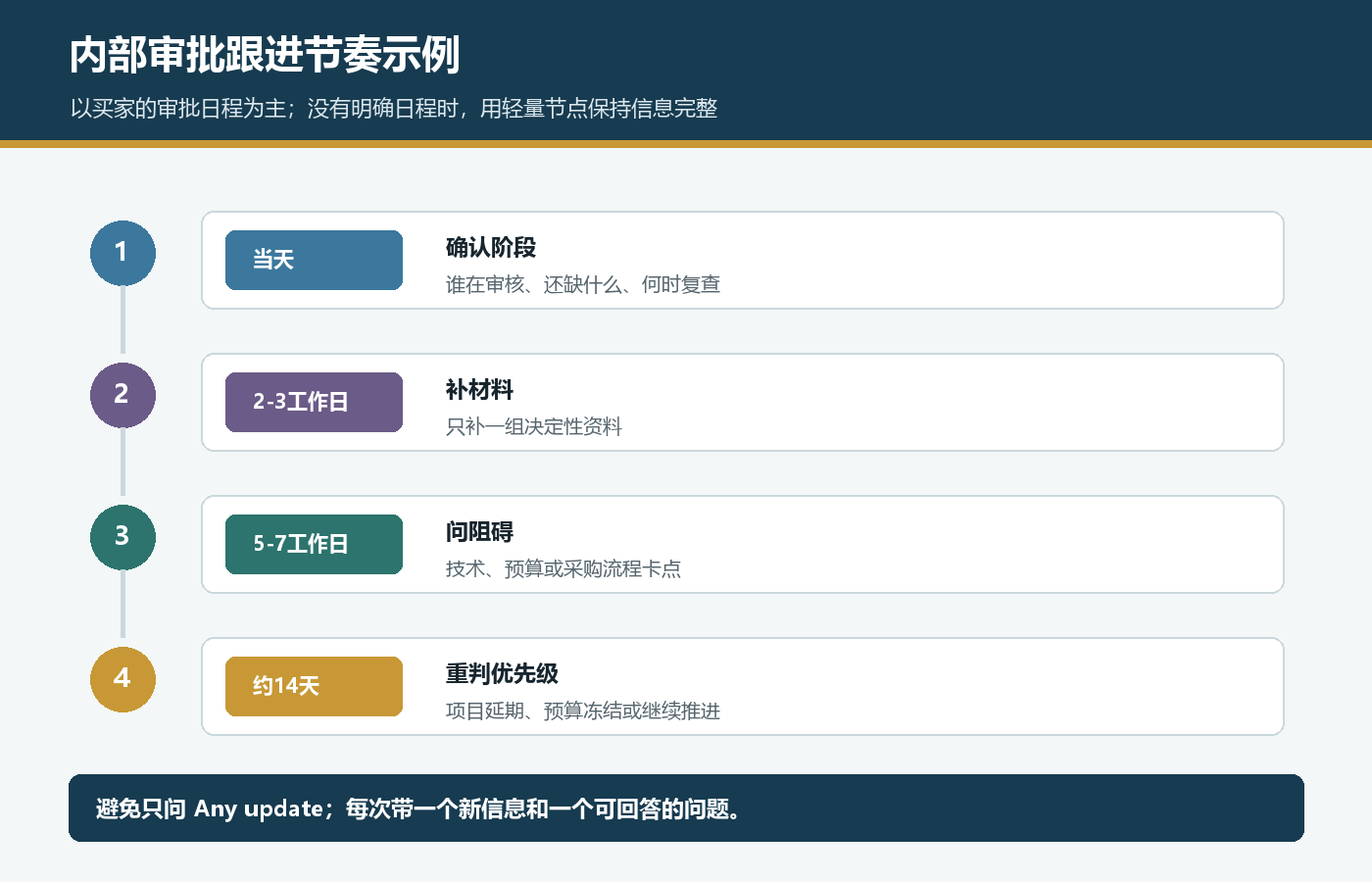This screenshot has height=882, width=1372.
Task: Select the 5-7工作日 time label
Action: (314, 544)
